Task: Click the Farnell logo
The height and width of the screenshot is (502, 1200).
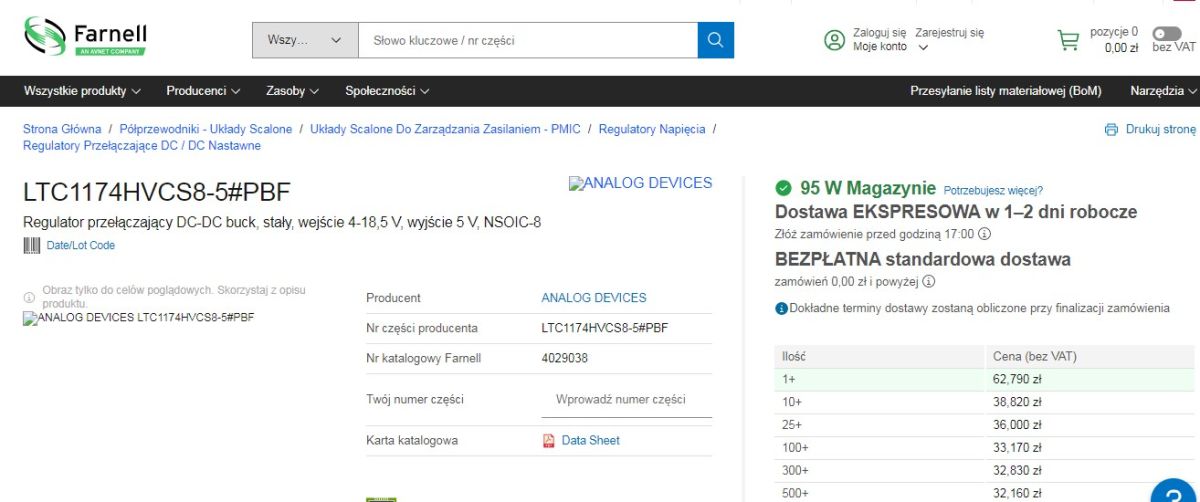Action: click(x=86, y=37)
